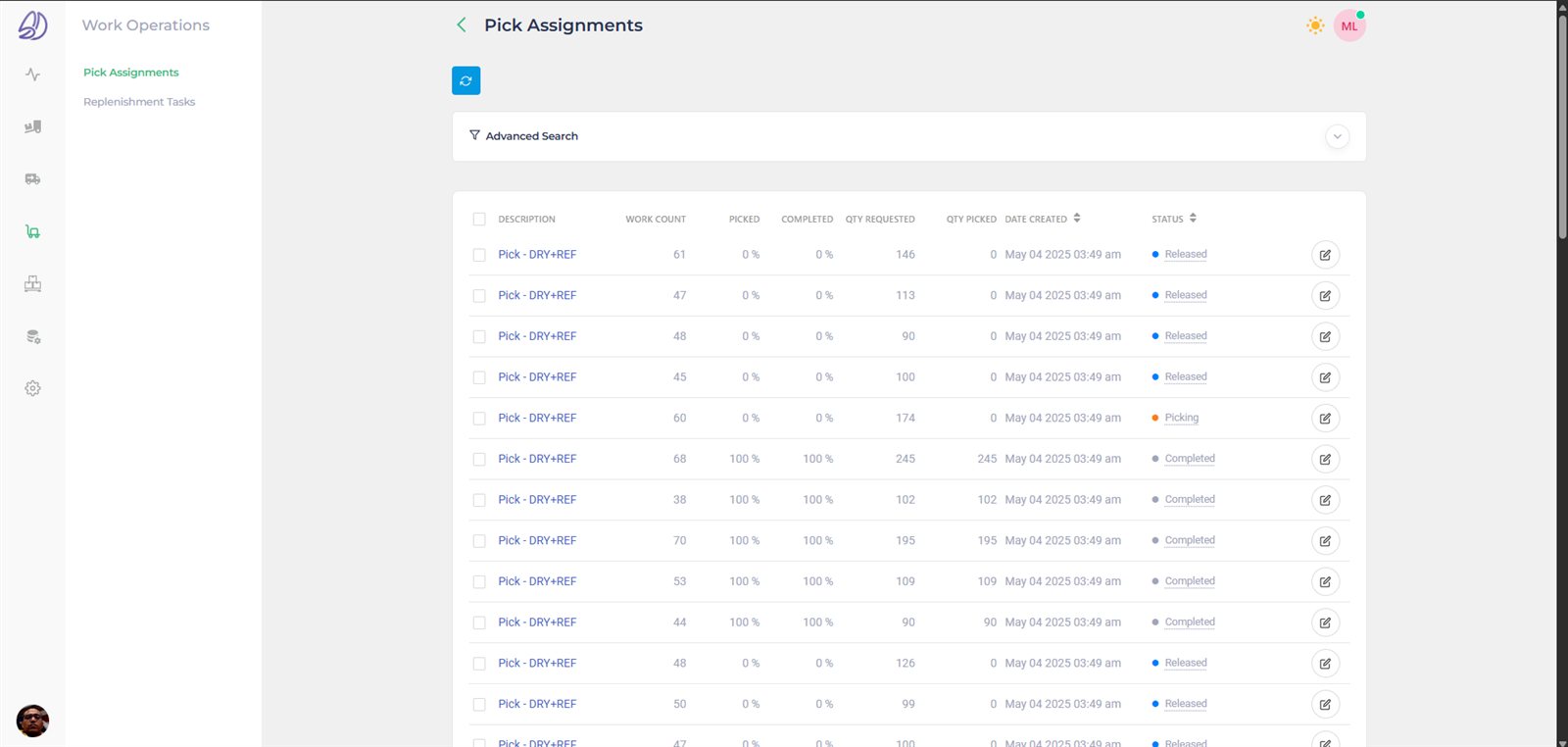Edit the assignment with qty requested 100, count 45

pos(1325,377)
